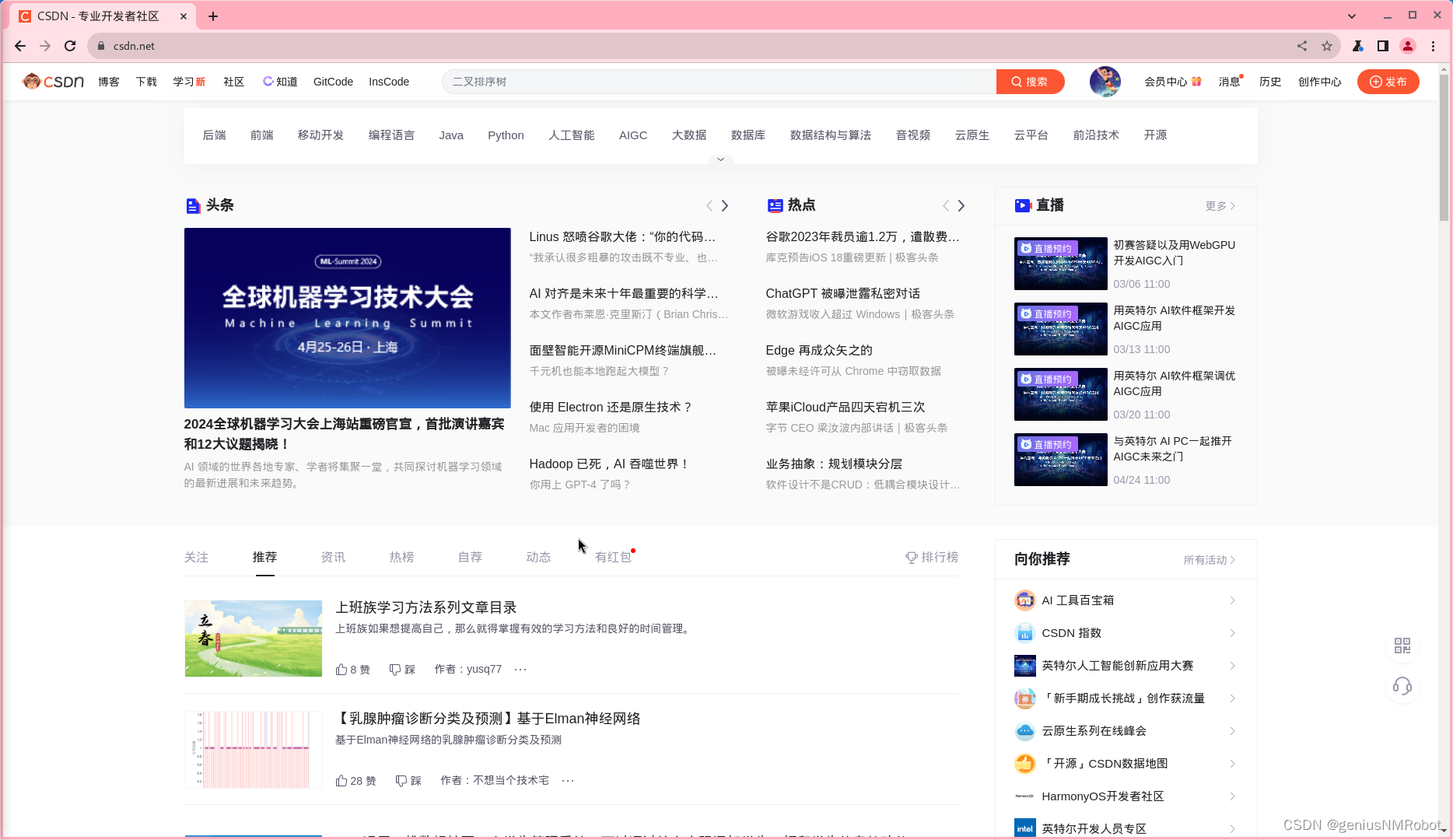1453x840 pixels.
Task: Like the Elman神经网络 article (28 赞)
Action: pos(355,781)
